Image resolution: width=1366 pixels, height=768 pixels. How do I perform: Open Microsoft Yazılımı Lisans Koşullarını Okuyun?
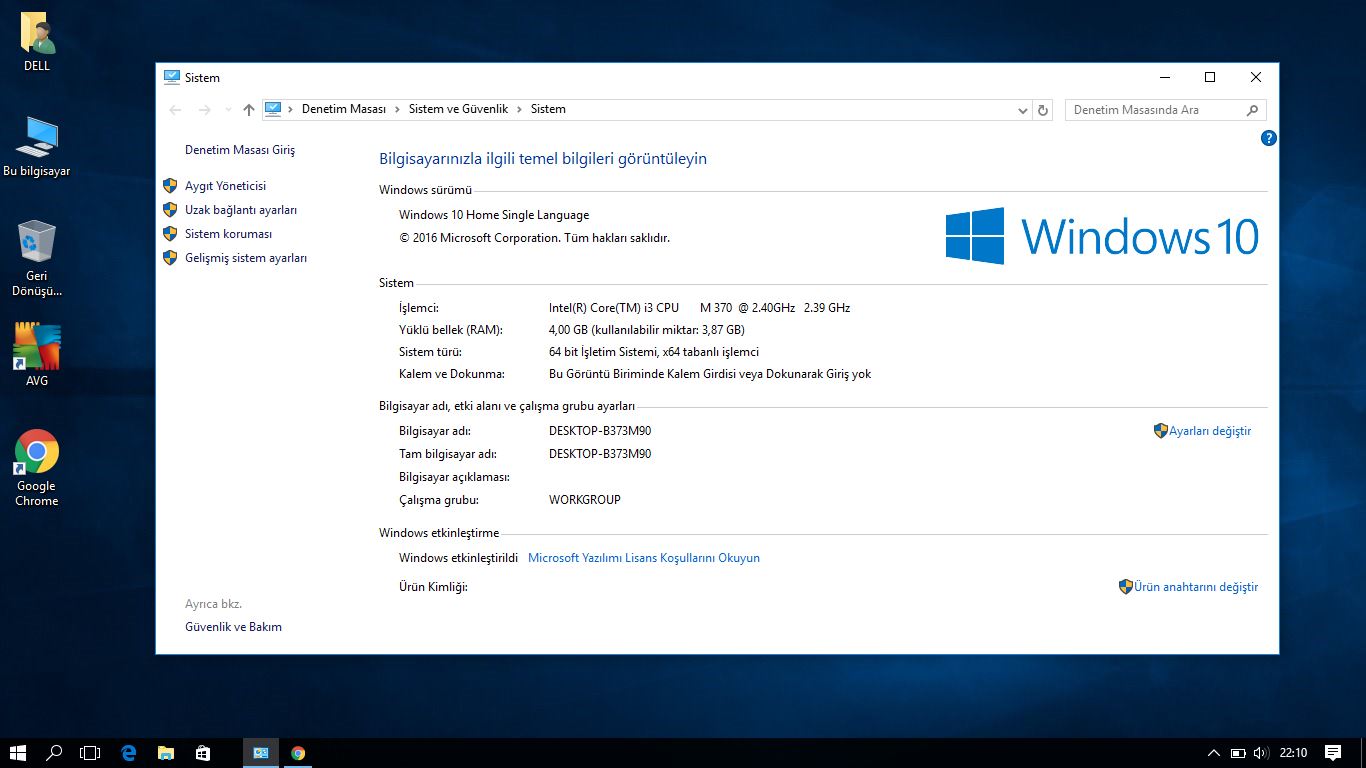[644, 558]
